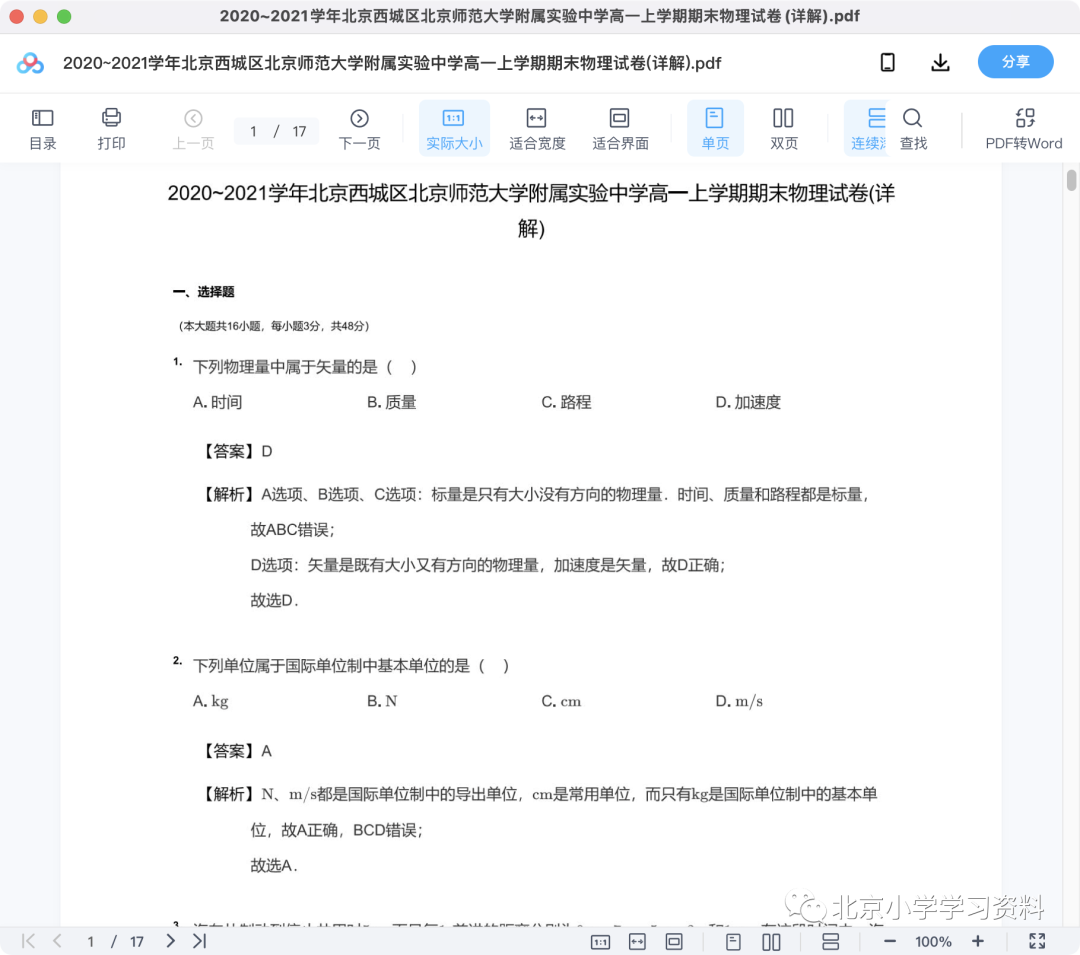Go to next page (下一页) button

(x=359, y=129)
